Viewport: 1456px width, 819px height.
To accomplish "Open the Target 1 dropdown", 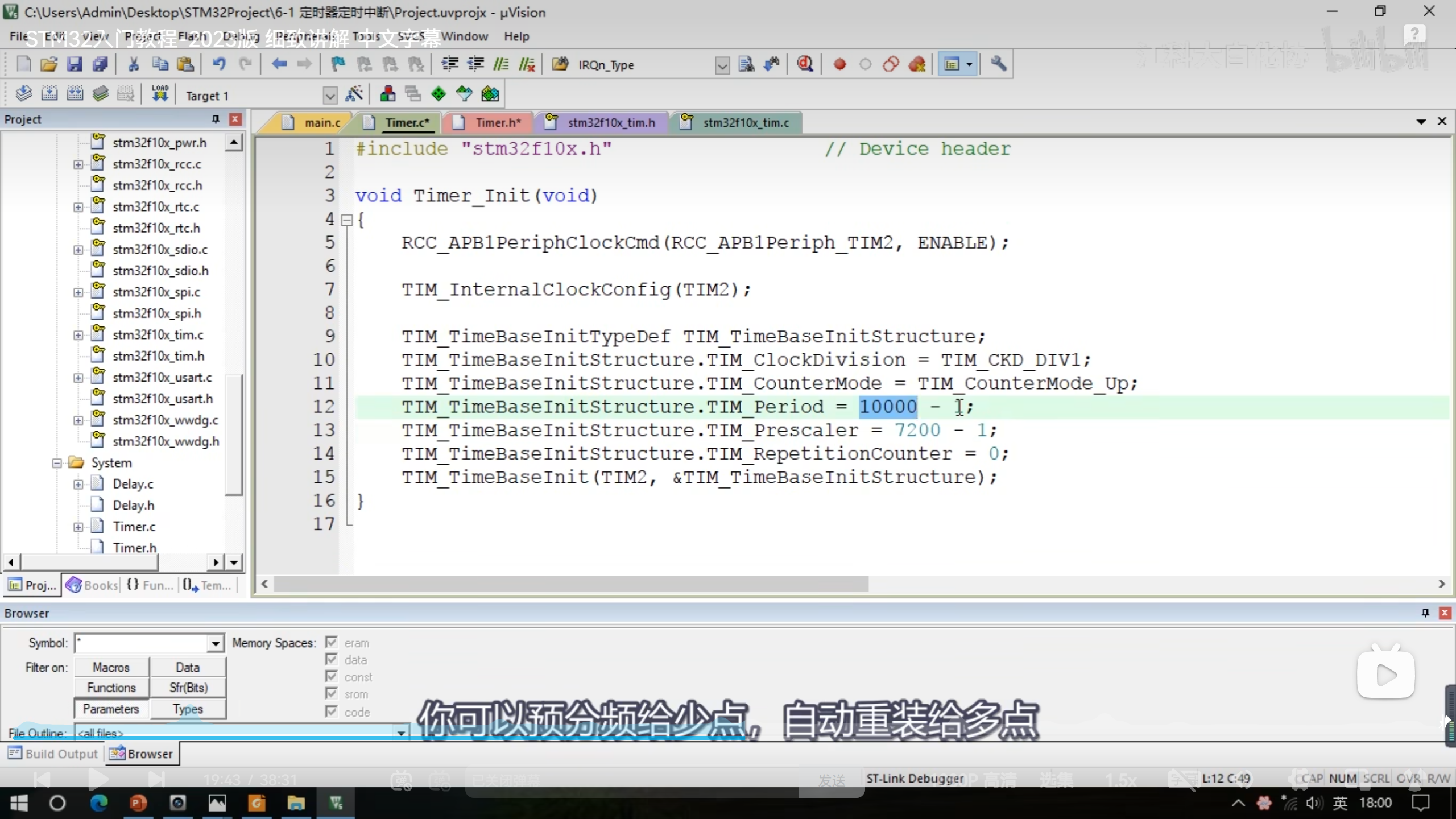I will point(329,96).
